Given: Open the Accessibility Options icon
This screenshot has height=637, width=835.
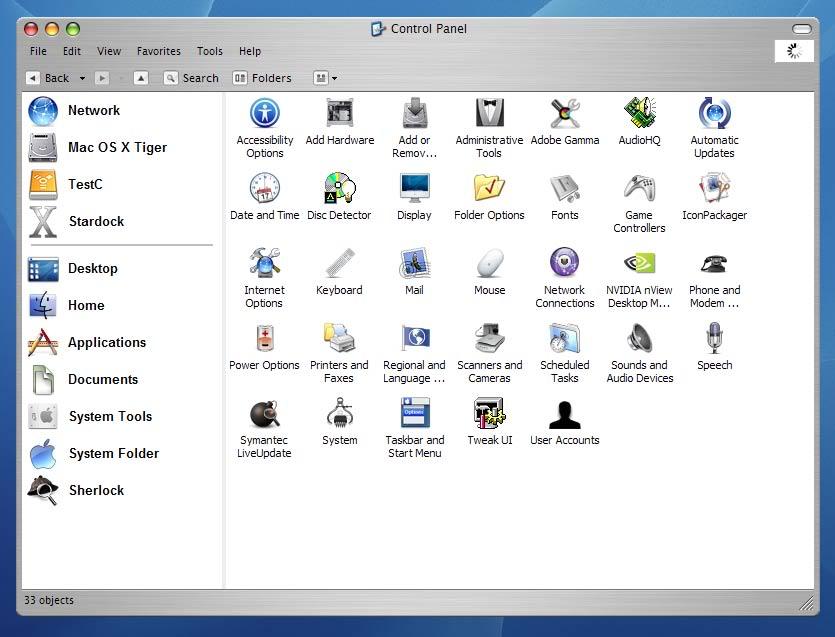Looking at the screenshot, I should point(265,114).
